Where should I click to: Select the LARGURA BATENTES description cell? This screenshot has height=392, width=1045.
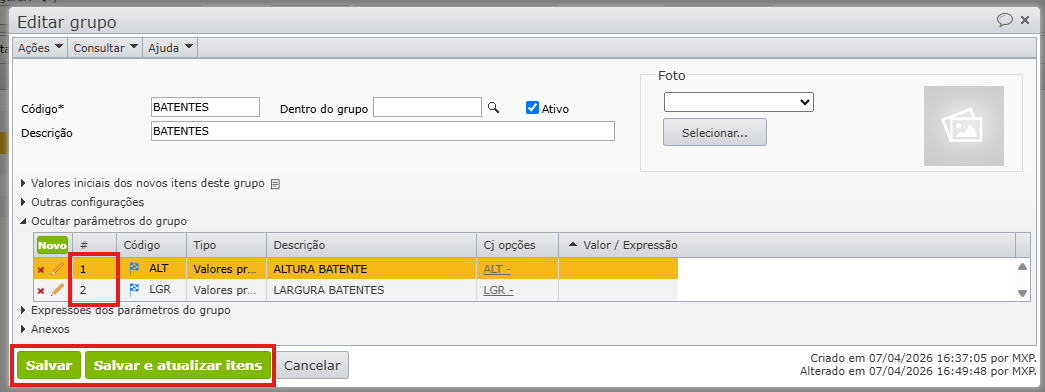pyautogui.click(x=372, y=291)
